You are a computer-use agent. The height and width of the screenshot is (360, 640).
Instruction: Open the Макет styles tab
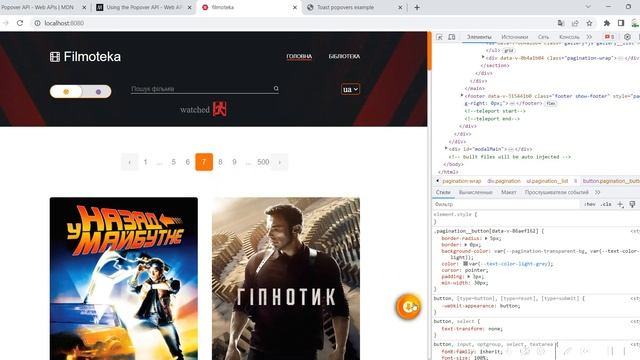click(509, 192)
